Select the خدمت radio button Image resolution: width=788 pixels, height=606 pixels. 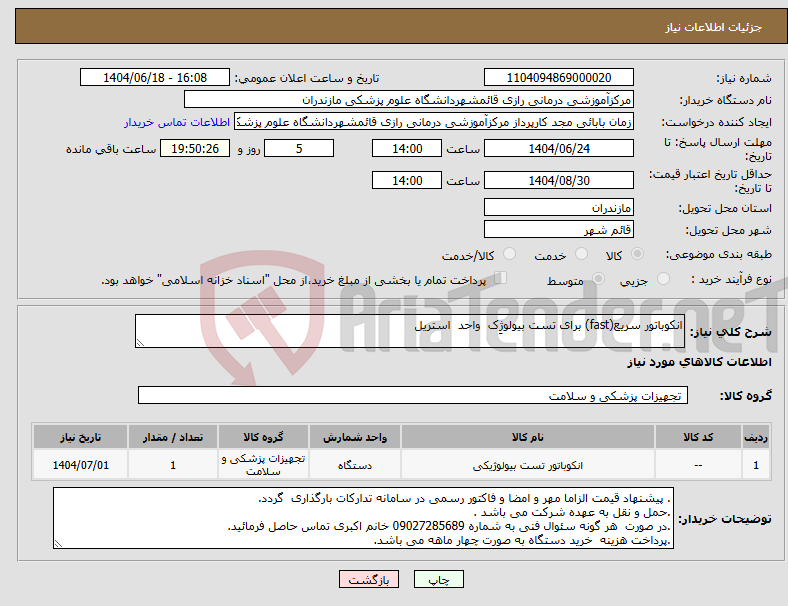581,254
